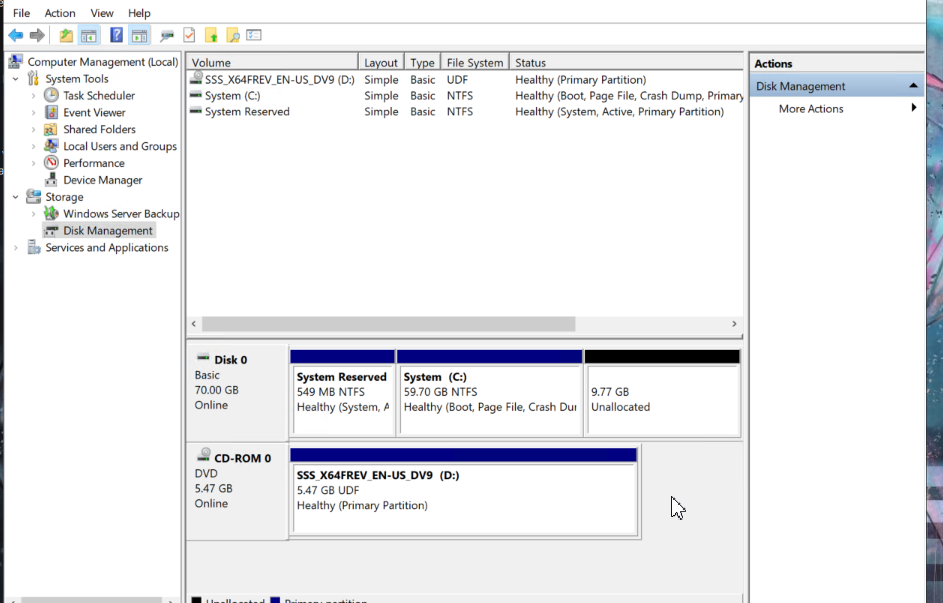Collapse the System Tools tree node

pyautogui.click(x=16, y=79)
